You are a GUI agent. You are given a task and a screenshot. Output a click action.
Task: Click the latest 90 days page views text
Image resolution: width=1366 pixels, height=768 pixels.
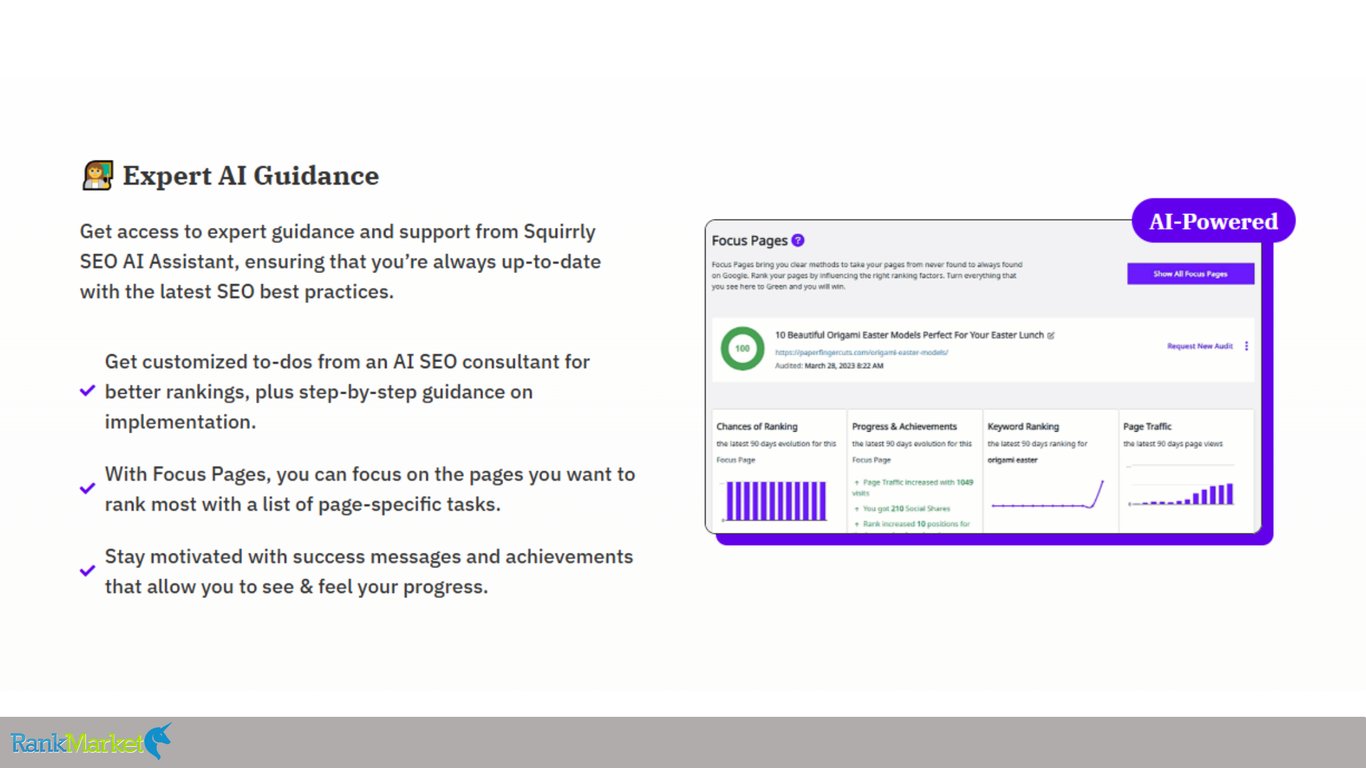tap(1172, 443)
